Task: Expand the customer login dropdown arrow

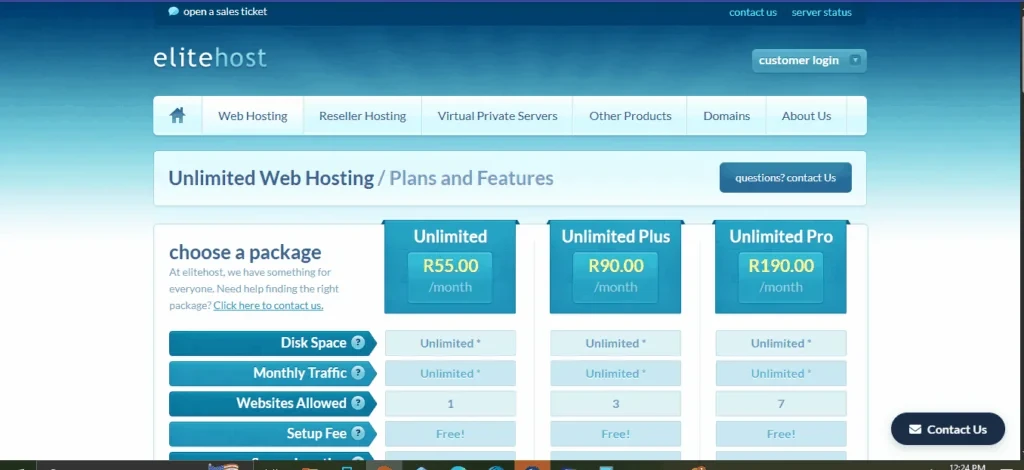Action: [x=855, y=60]
